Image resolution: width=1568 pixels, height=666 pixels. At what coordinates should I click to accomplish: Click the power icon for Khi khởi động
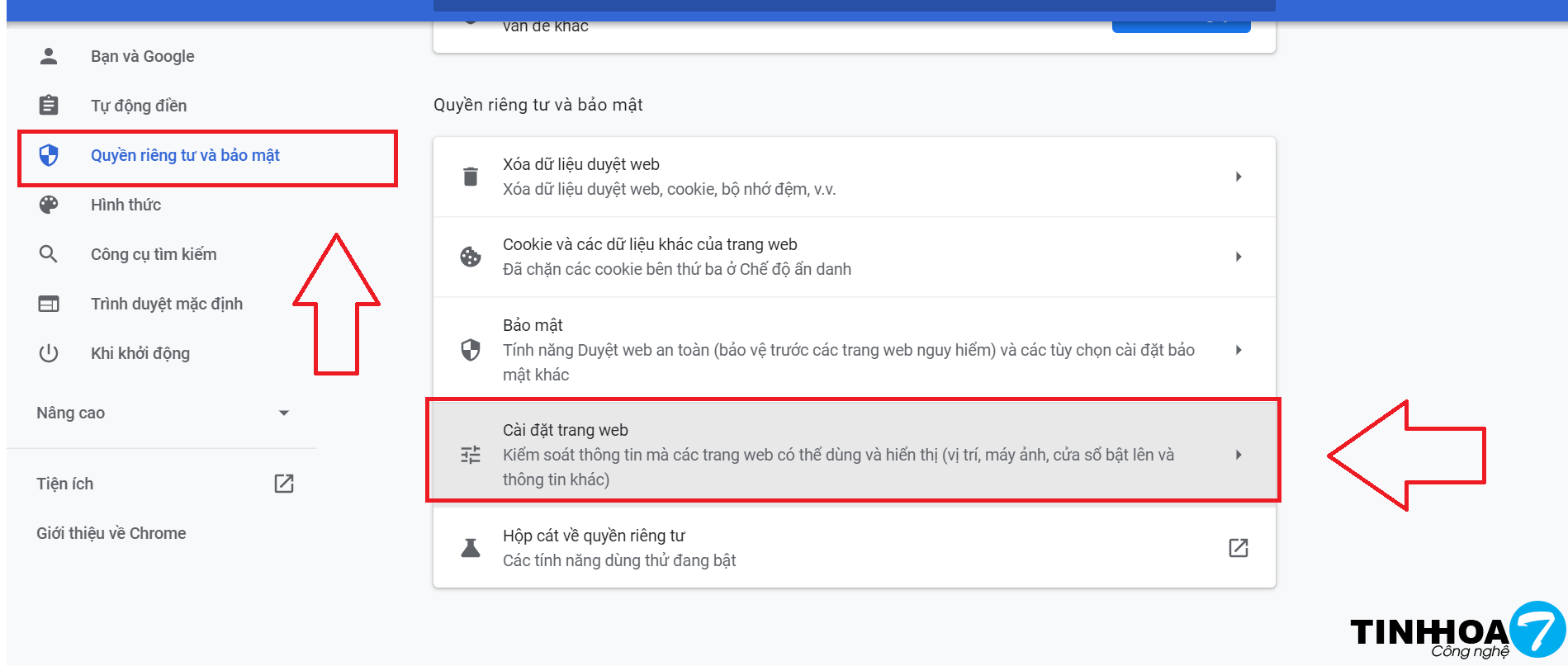(x=49, y=353)
